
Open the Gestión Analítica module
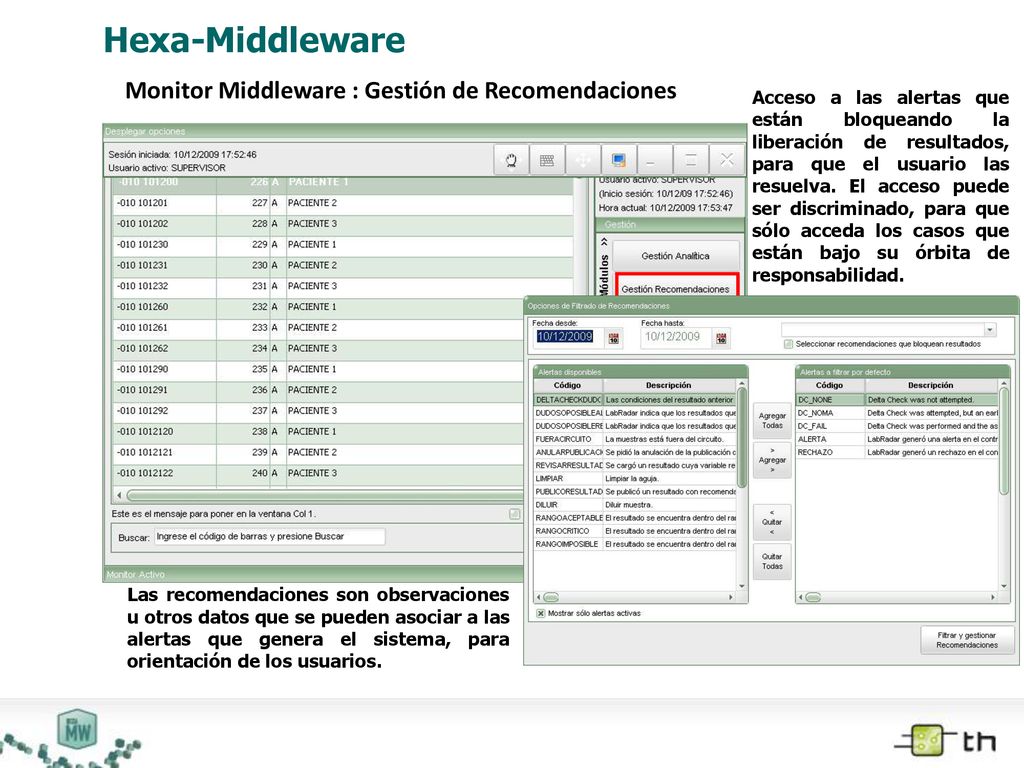tap(675, 256)
